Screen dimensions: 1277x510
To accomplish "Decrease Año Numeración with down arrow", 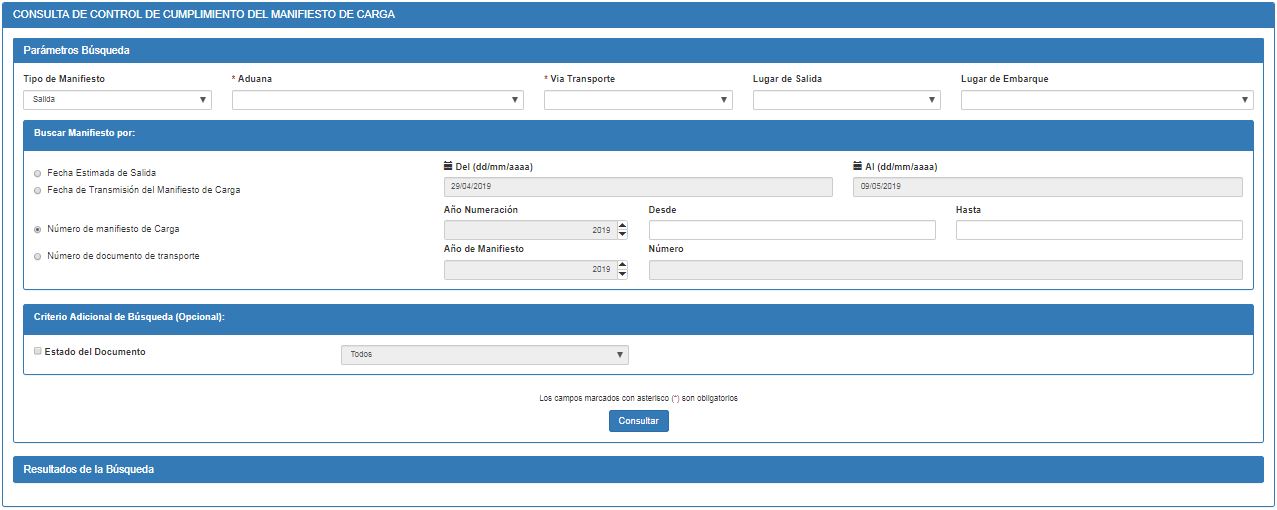I will tap(622, 235).
